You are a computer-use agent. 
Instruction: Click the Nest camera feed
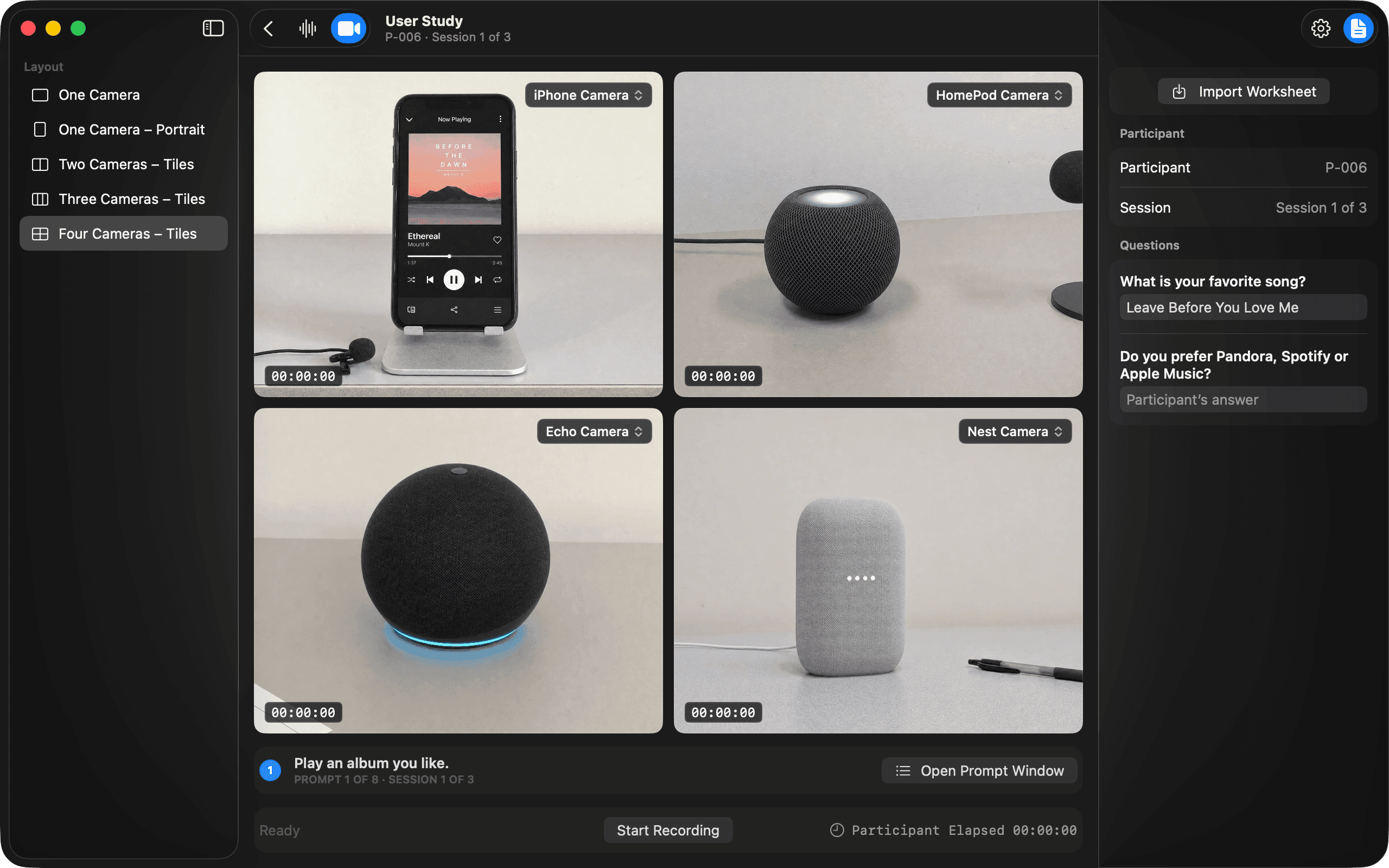878,571
